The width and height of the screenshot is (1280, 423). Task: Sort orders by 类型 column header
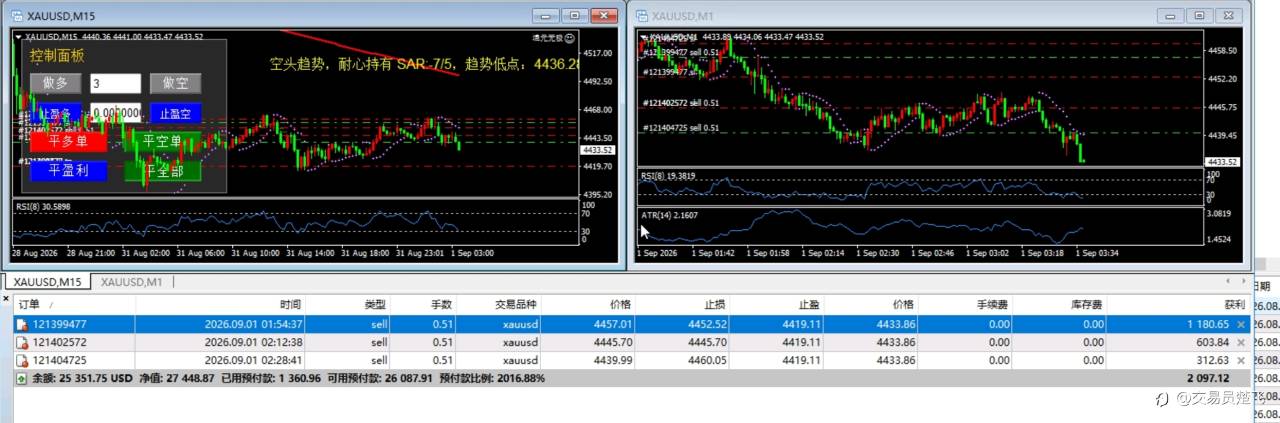[349, 304]
